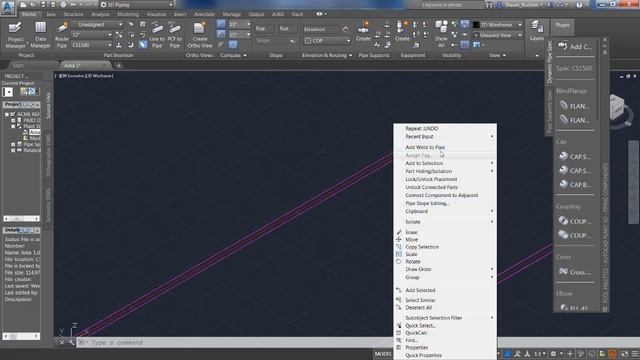This screenshot has height=360, width=640.
Task: Open the Data Manager
Action: (x=40, y=35)
